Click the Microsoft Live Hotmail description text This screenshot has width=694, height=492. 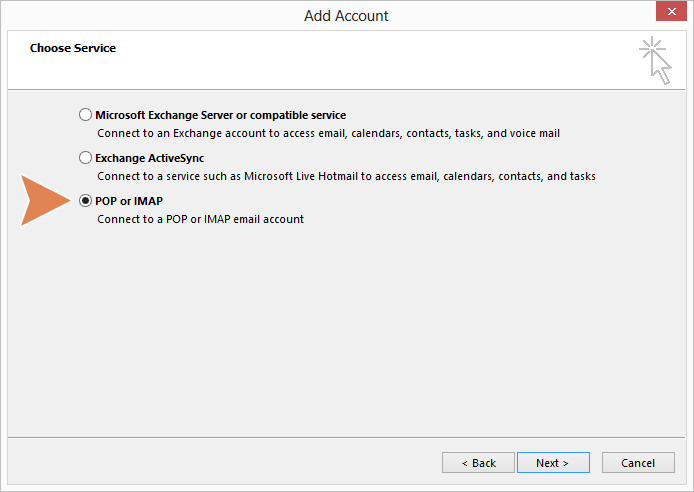click(347, 176)
